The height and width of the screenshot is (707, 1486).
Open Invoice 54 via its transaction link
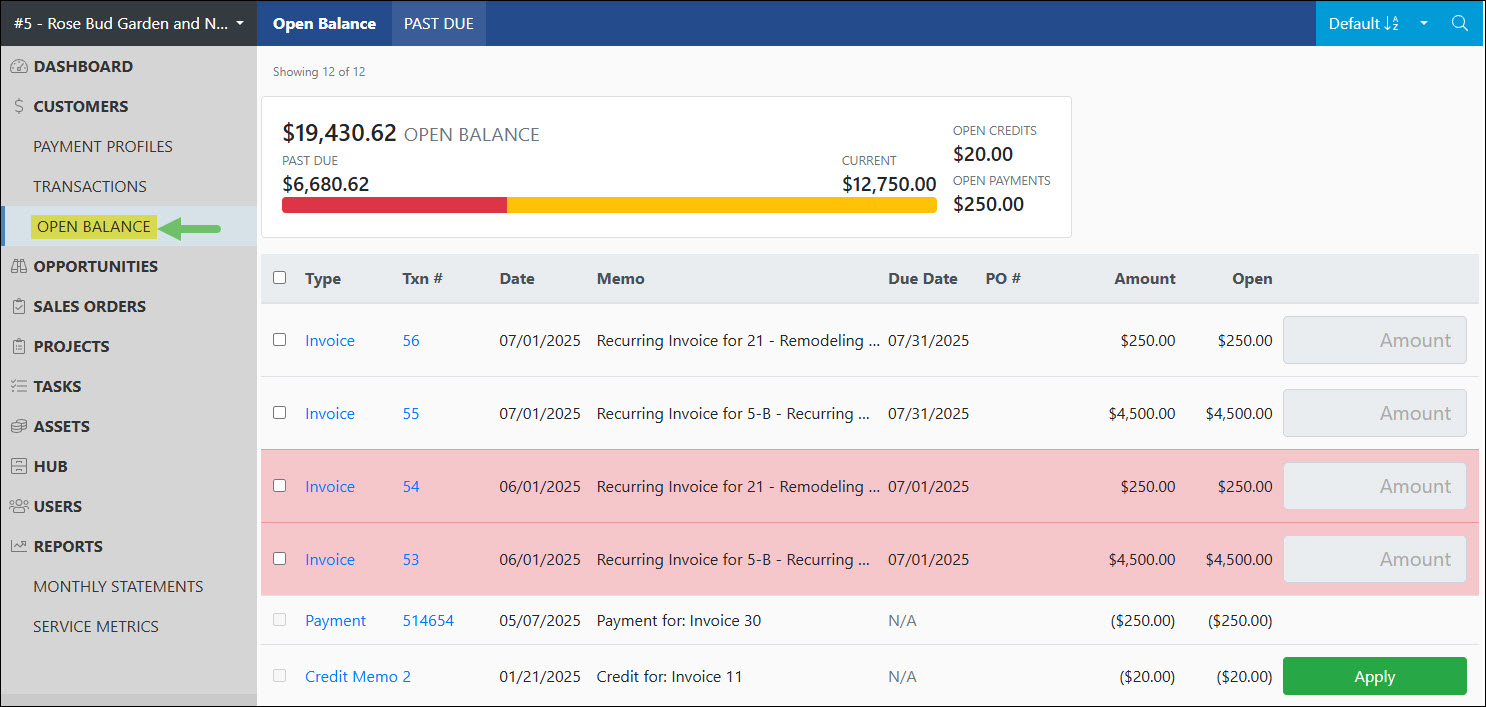tap(410, 486)
